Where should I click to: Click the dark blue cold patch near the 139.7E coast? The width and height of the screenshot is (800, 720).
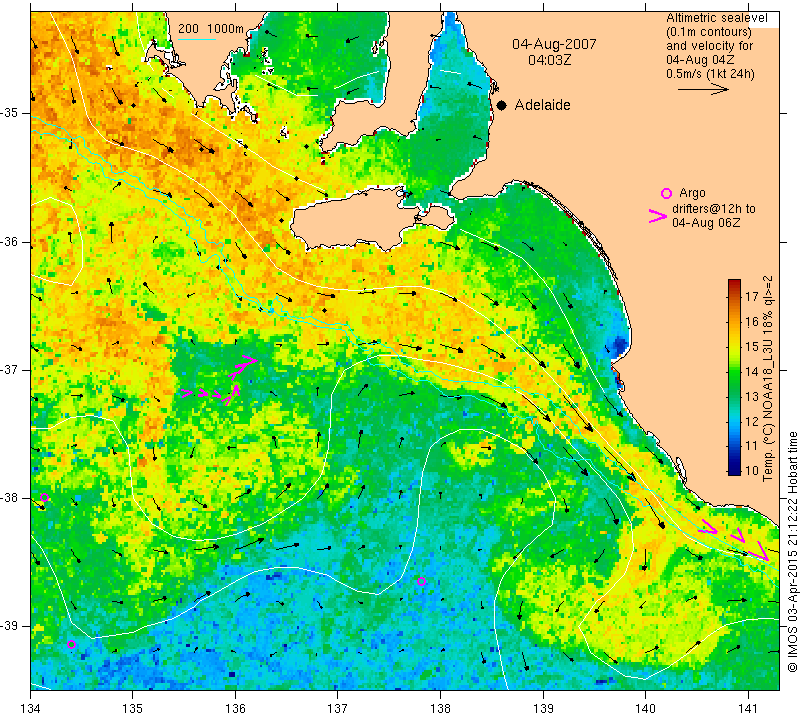coord(619,345)
